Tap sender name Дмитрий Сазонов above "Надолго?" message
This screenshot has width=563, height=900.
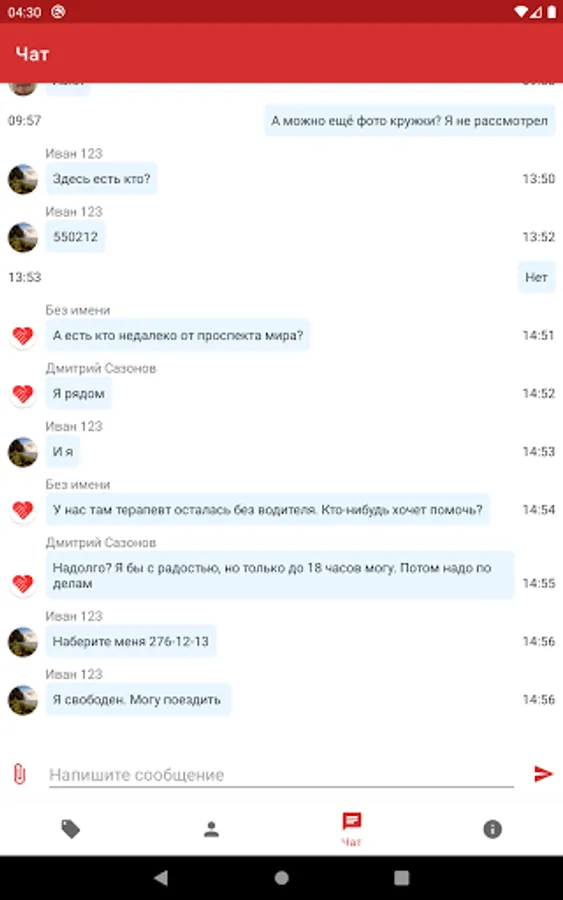pos(101,542)
